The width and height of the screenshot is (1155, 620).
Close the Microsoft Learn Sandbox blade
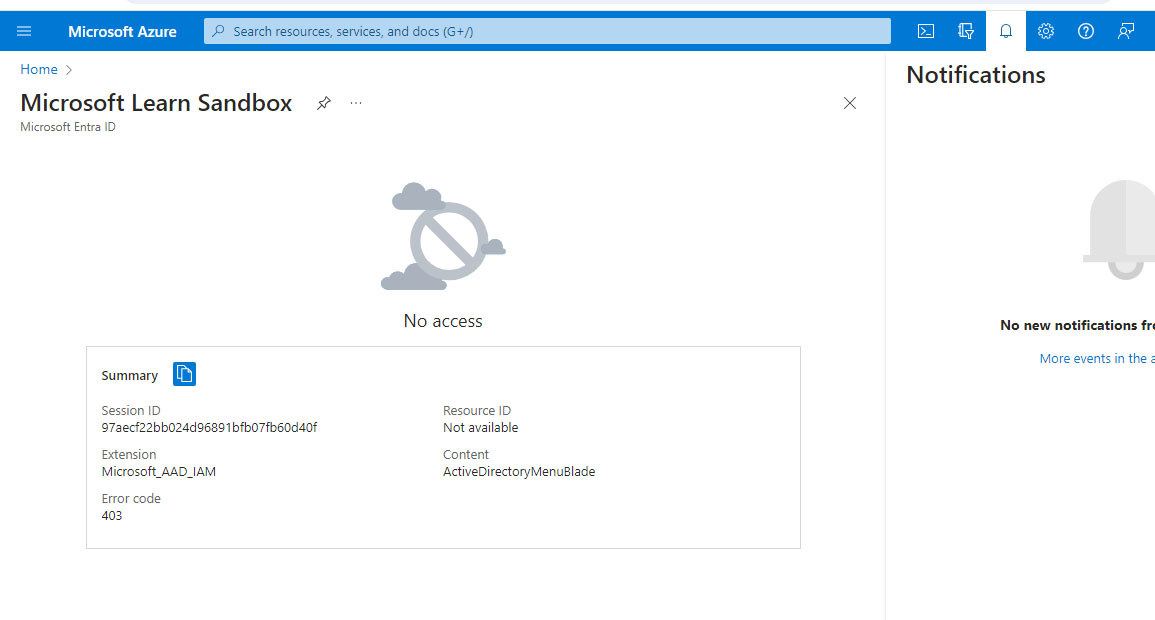850,103
